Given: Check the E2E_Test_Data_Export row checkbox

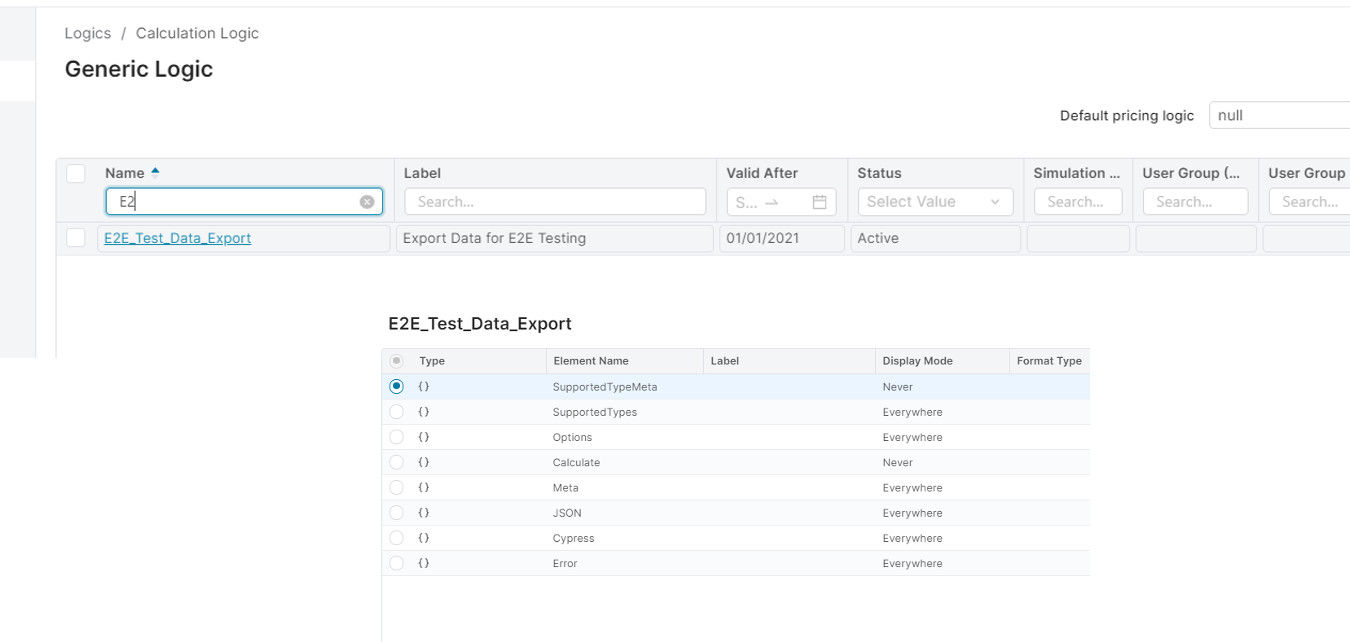Looking at the screenshot, I should (76, 238).
